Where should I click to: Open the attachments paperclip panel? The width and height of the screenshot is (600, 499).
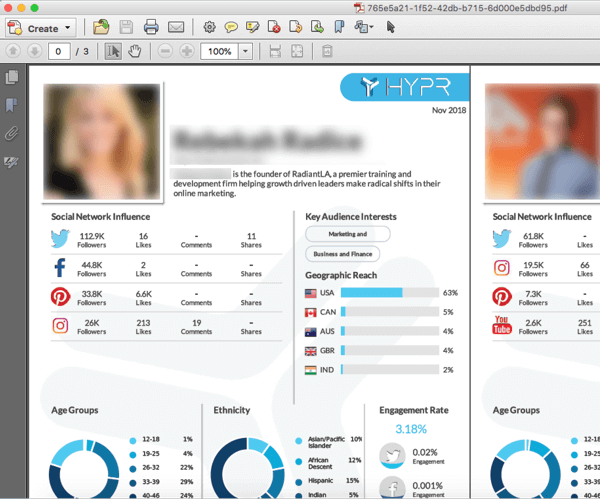click(x=12, y=134)
